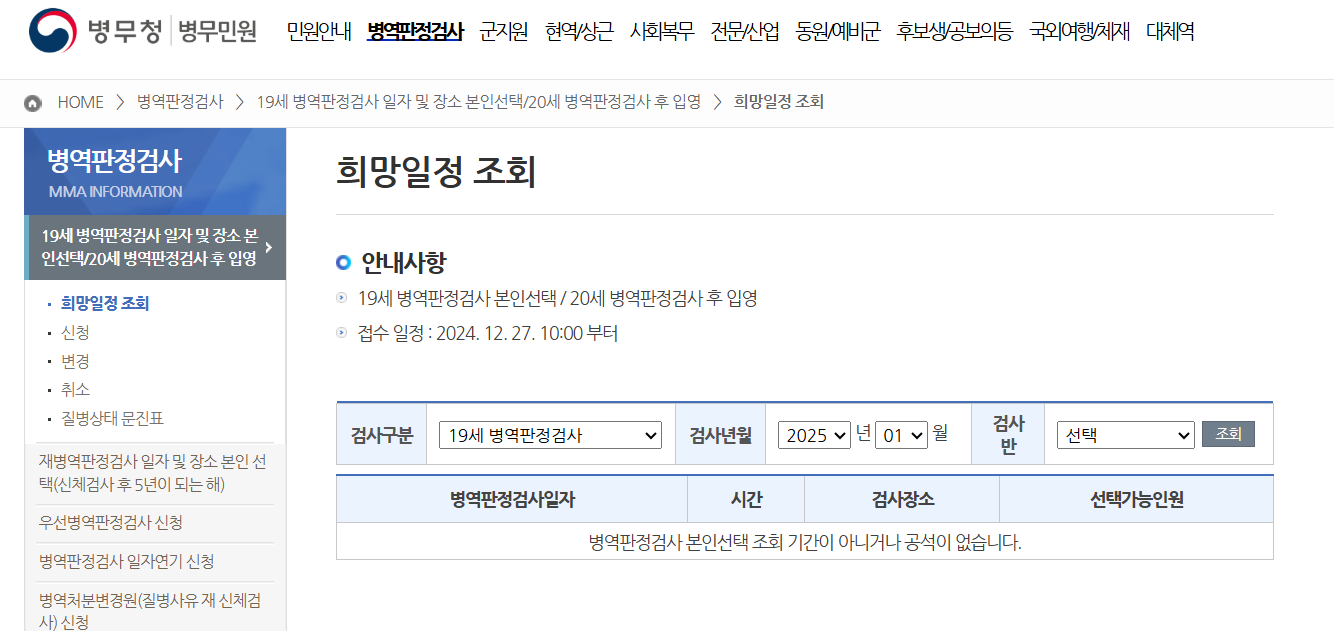Open the 검사구분 dropdown

click(550, 435)
